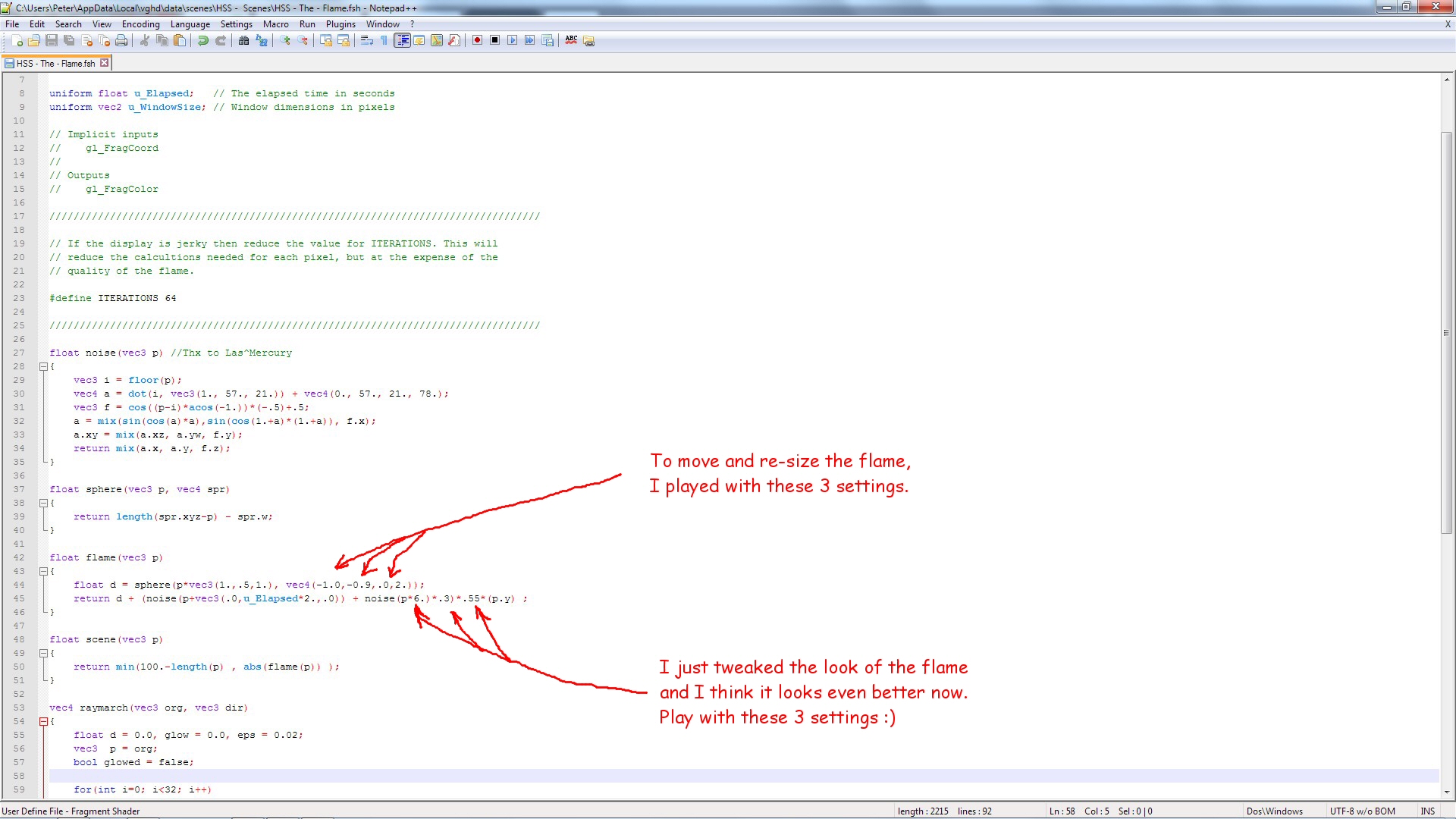
Task: Collapse the flame function fold marker
Action: 43,572
